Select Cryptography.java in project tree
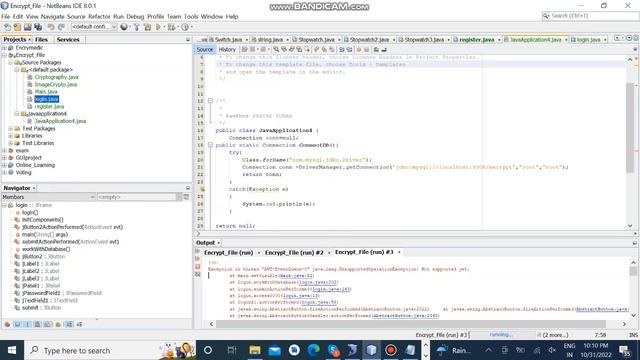 pos(56,77)
